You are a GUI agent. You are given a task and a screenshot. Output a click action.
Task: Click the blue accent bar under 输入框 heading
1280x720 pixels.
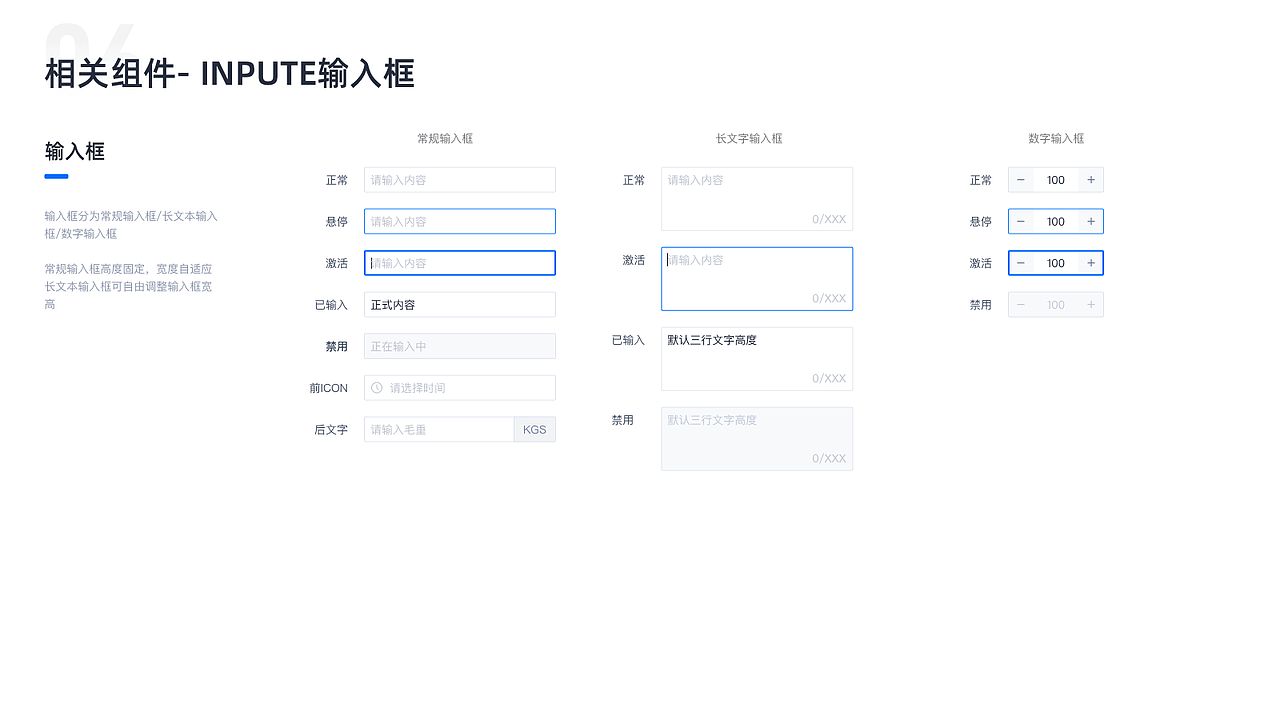[x=56, y=176]
